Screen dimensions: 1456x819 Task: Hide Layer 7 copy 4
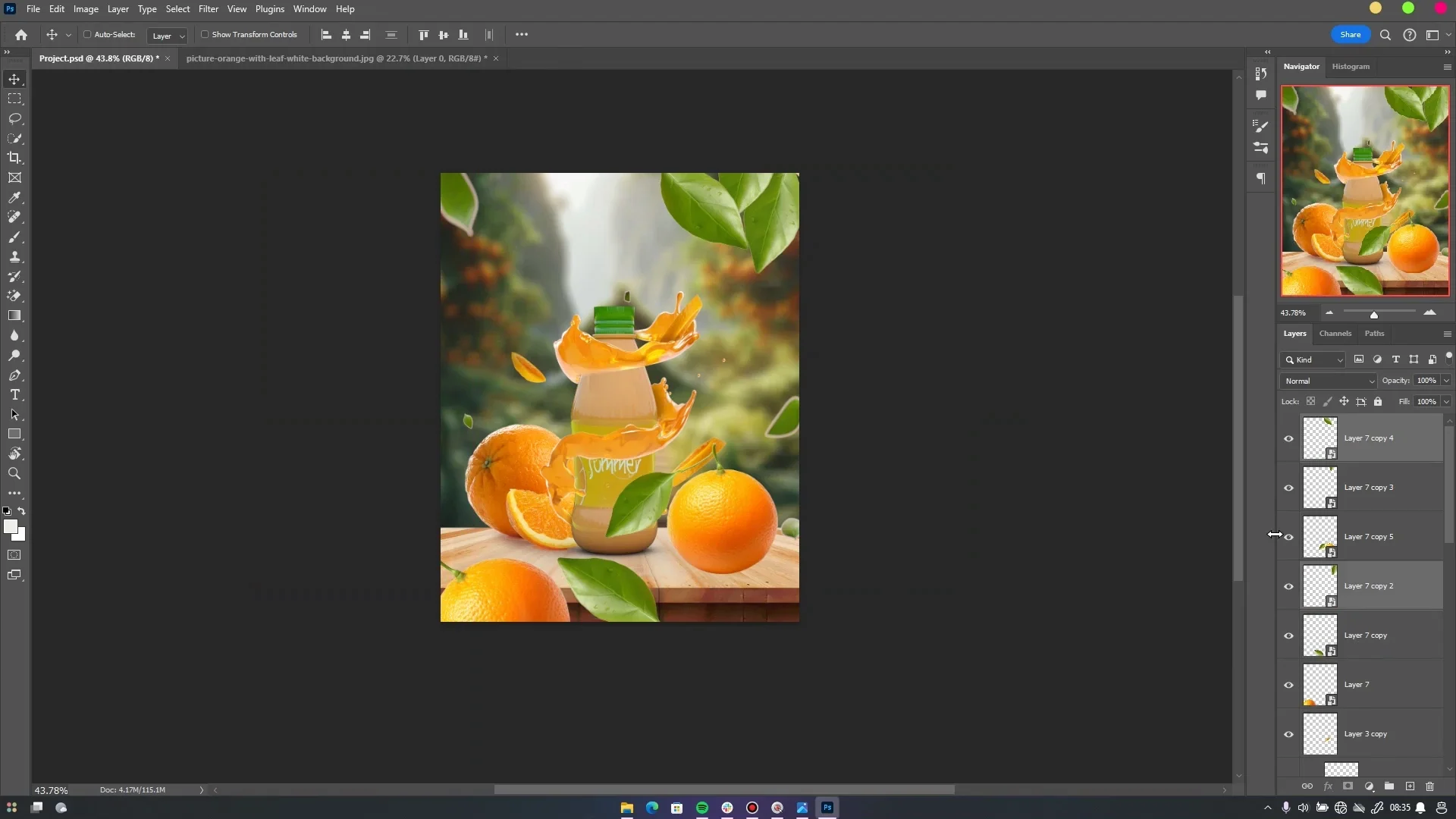pyautogui.click(x=1288, y=438)
